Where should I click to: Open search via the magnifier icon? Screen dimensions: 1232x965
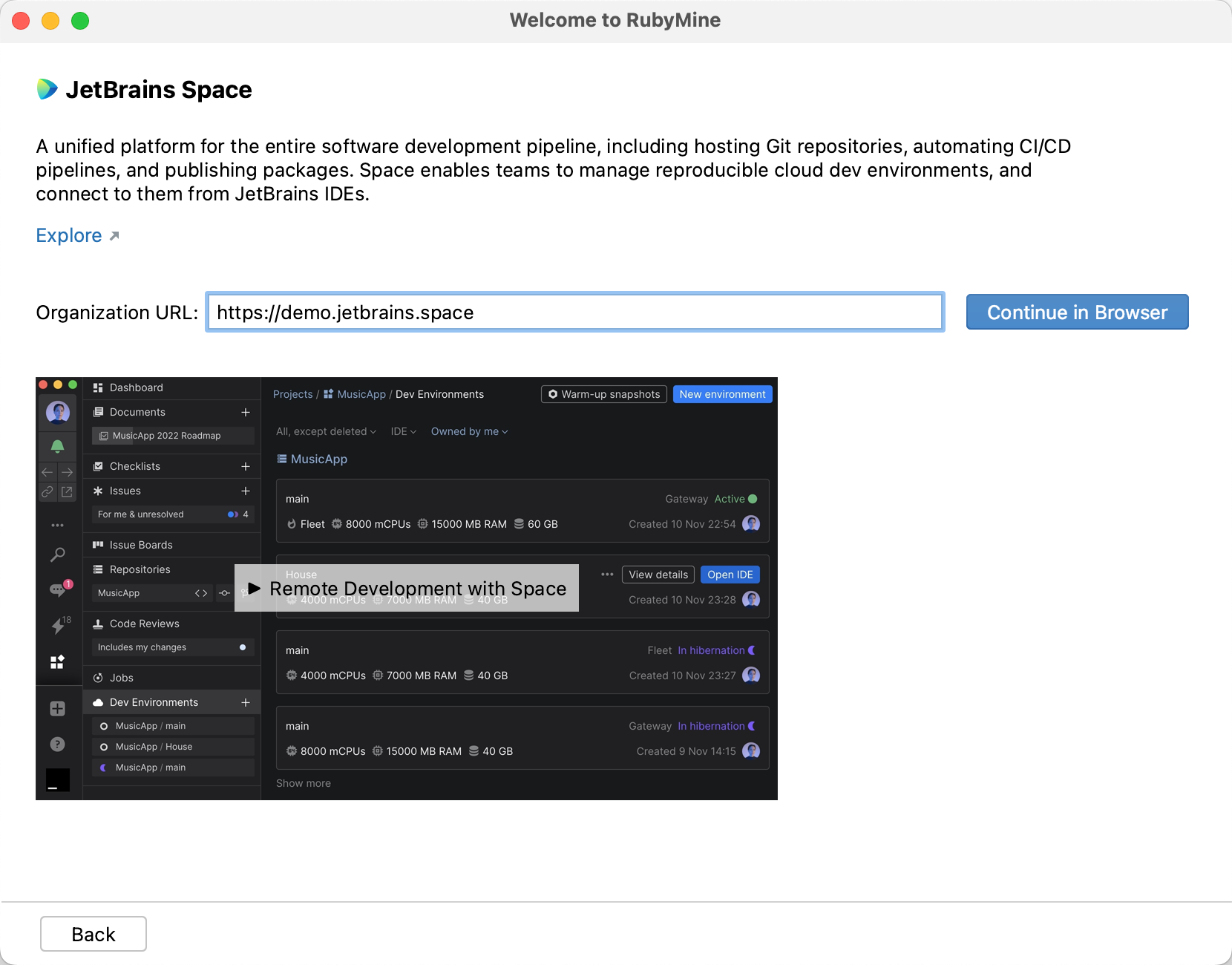point(57,555)
